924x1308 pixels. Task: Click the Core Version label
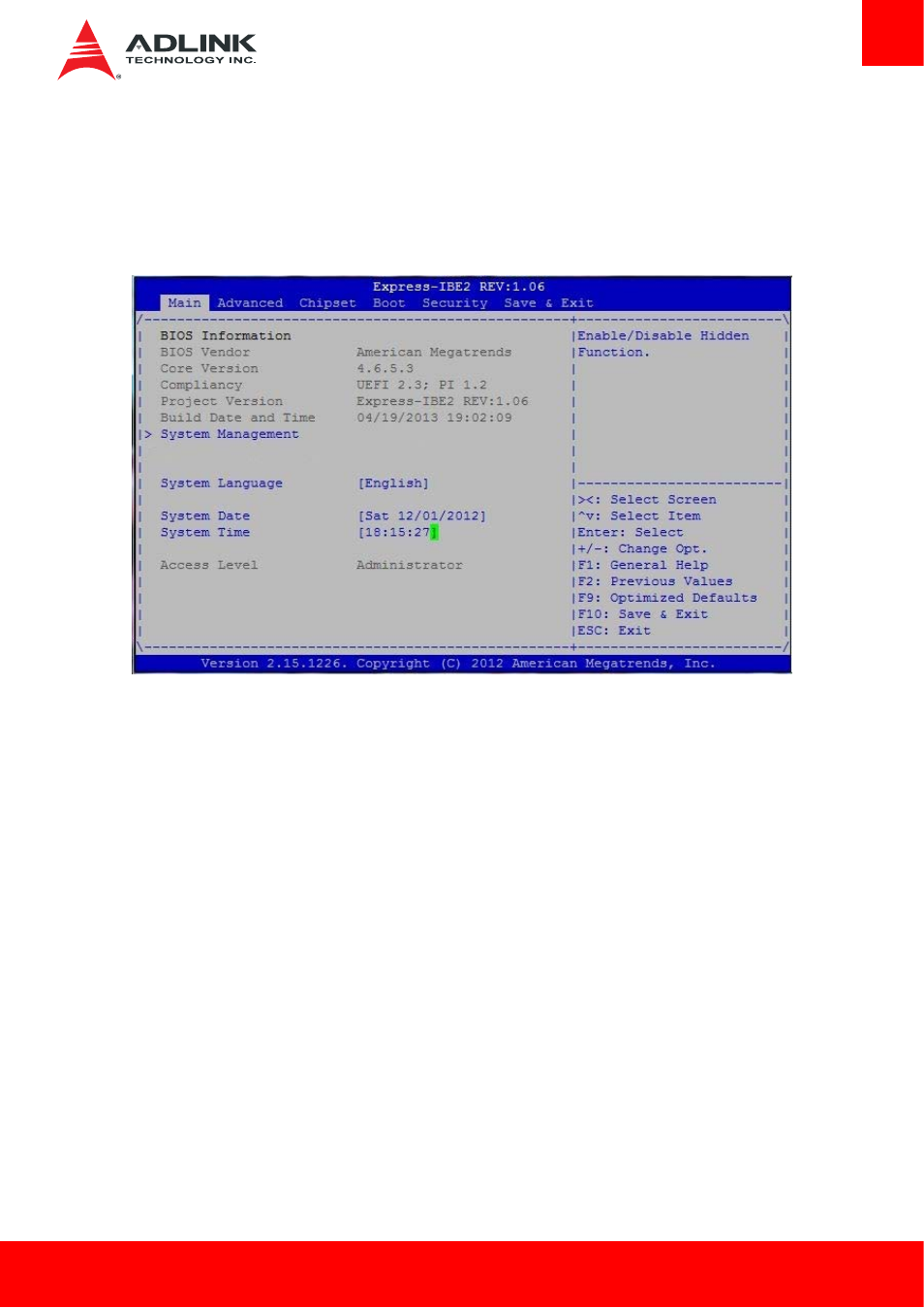[x=209, y=369]
